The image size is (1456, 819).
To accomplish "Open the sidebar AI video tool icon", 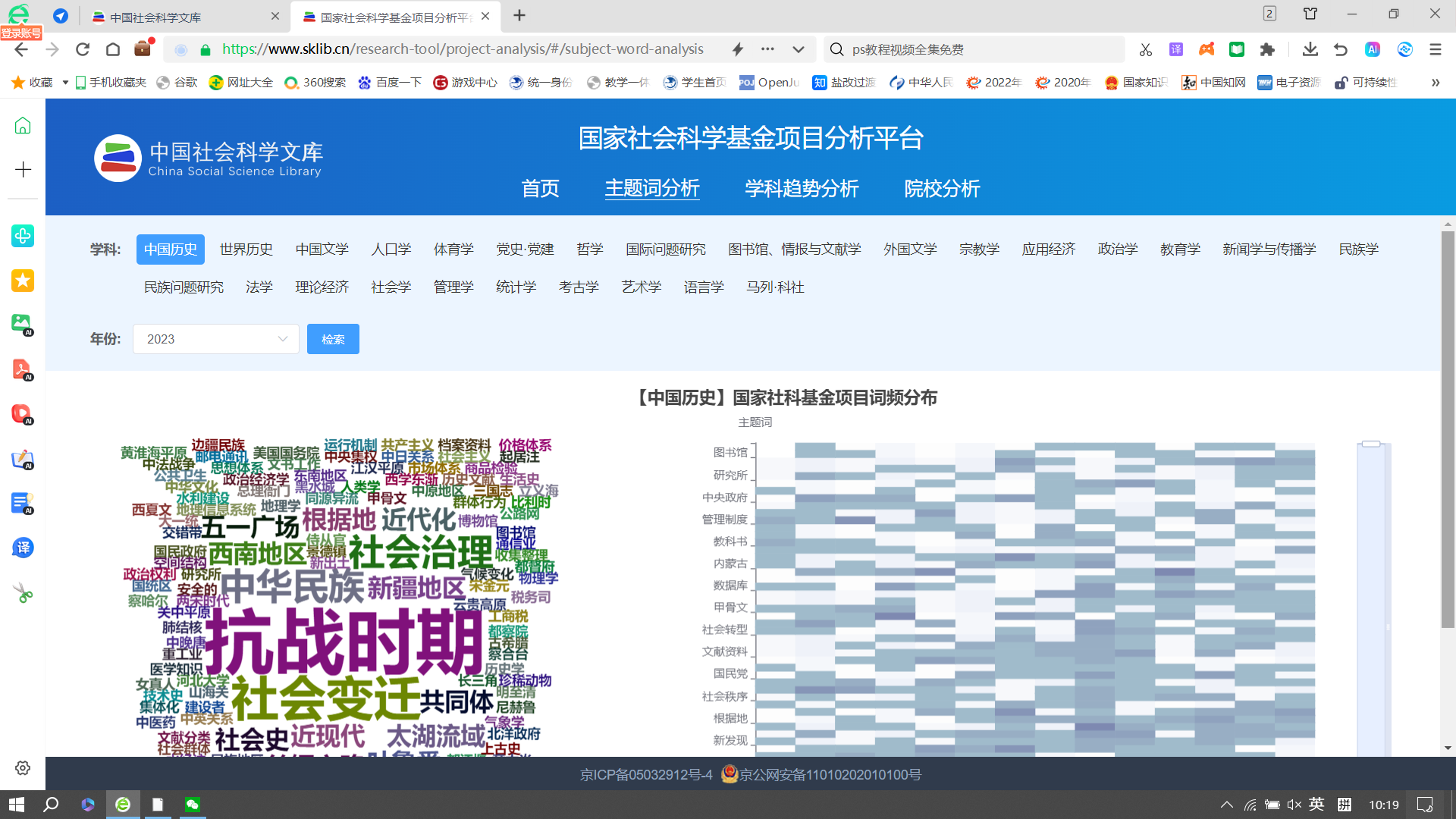I will point(23,414).
